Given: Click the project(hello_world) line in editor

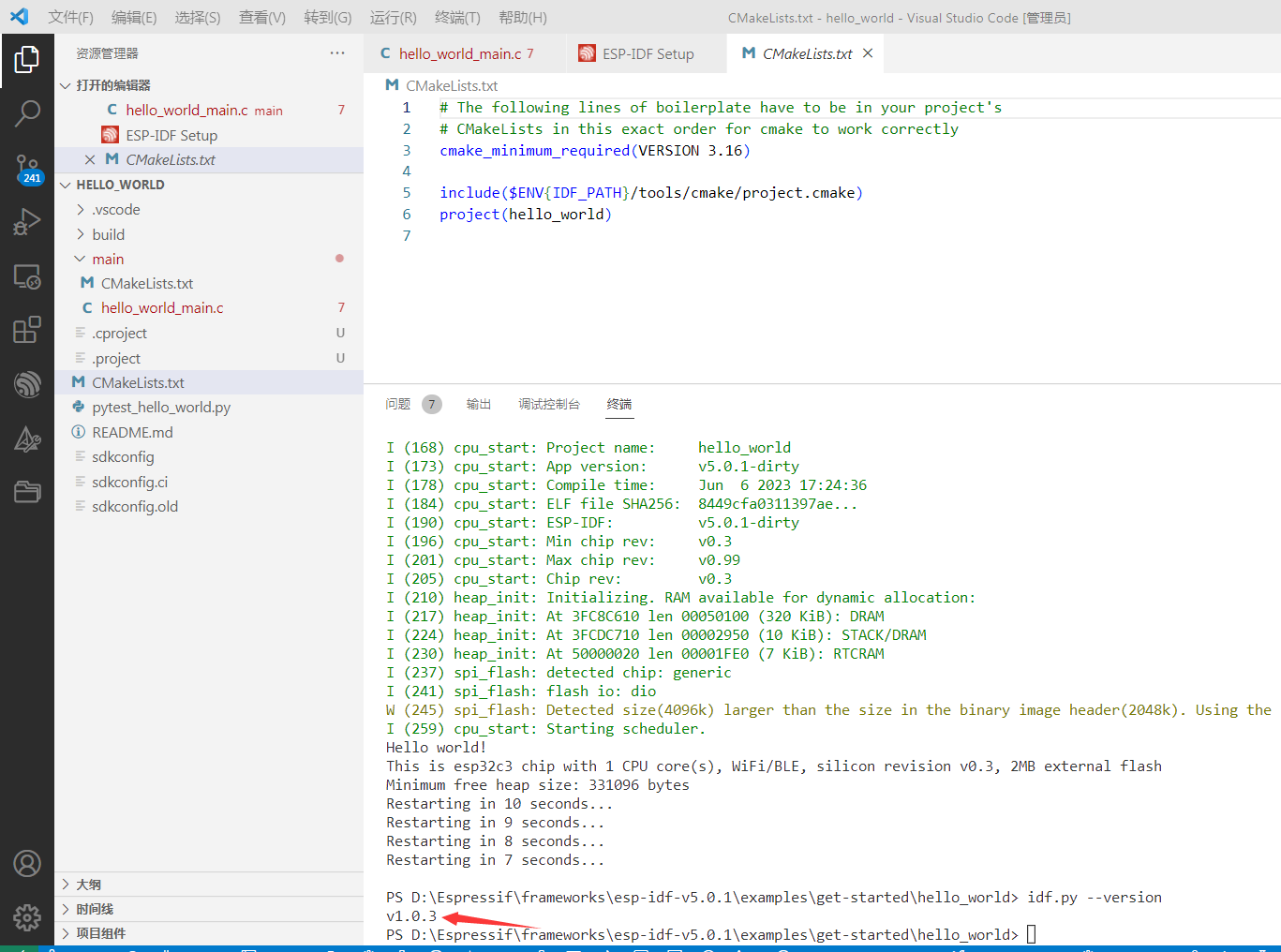Looking at the screenshot, I should 526,214.
